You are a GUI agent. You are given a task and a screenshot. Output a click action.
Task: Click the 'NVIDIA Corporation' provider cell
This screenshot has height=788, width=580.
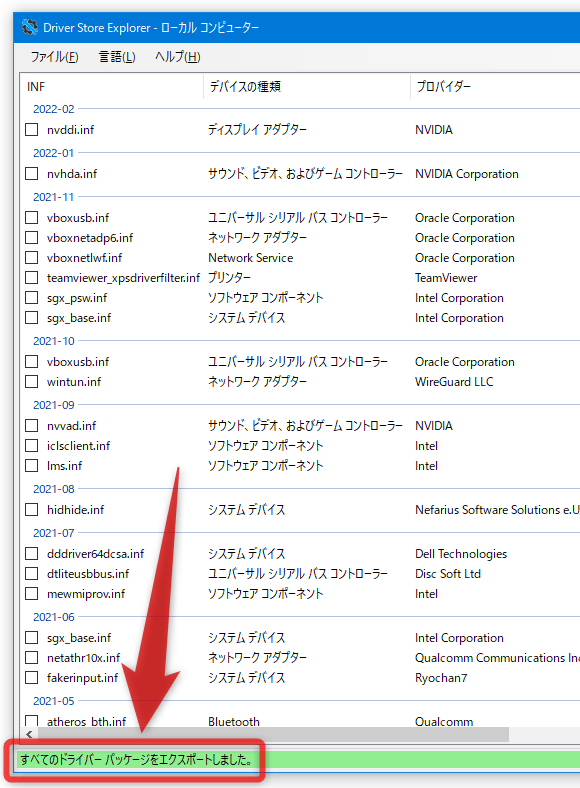click(x=466, y=174)
